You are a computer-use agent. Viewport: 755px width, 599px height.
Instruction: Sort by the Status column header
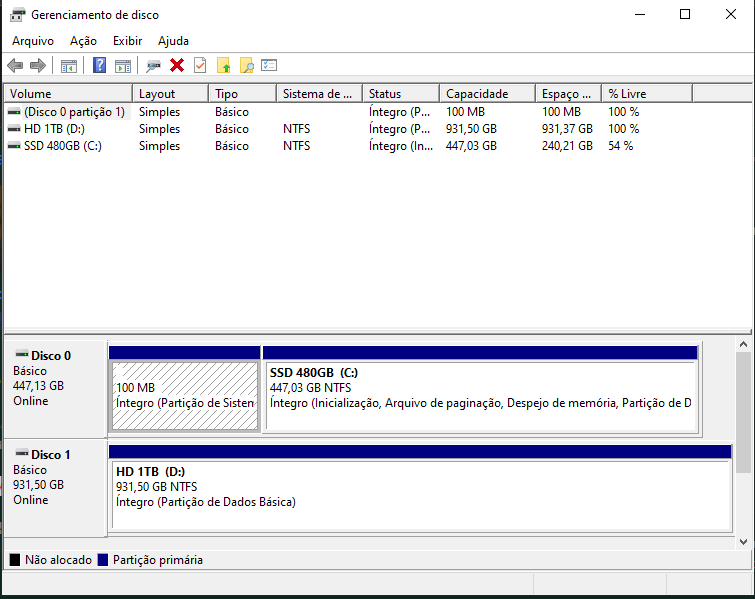(x=401, y=93)
